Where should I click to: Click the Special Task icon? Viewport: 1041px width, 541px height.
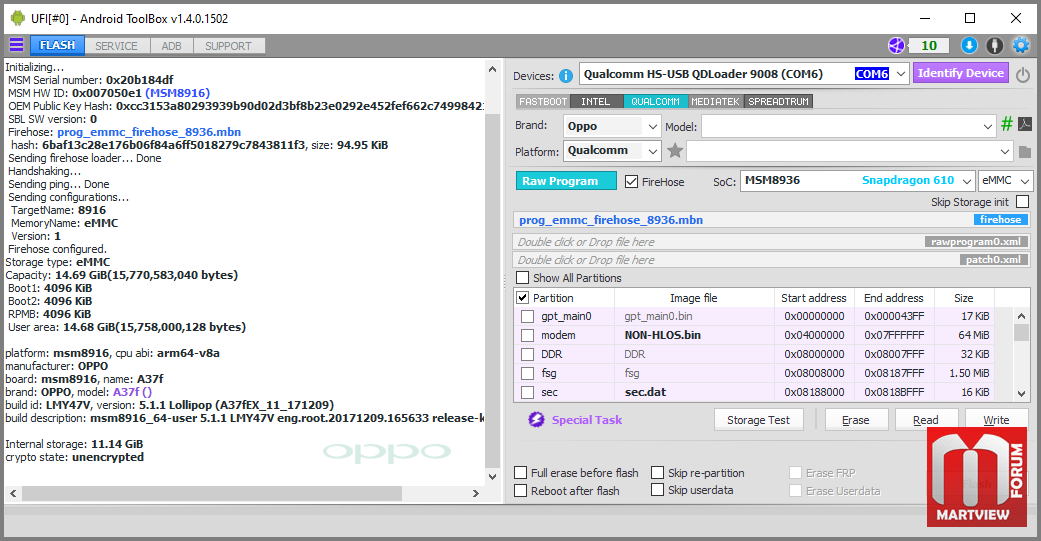(536, 420)
